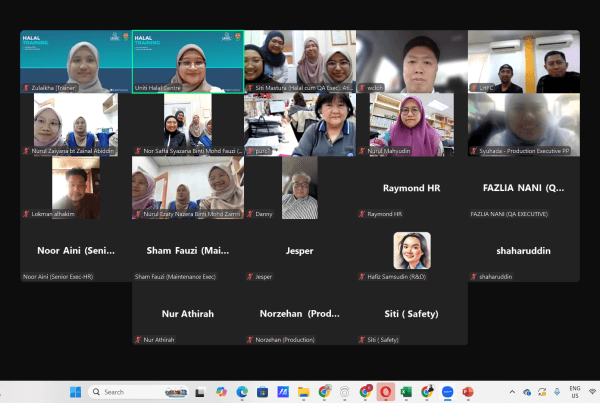Launch Copilot from the taskbar

[221, 392]
